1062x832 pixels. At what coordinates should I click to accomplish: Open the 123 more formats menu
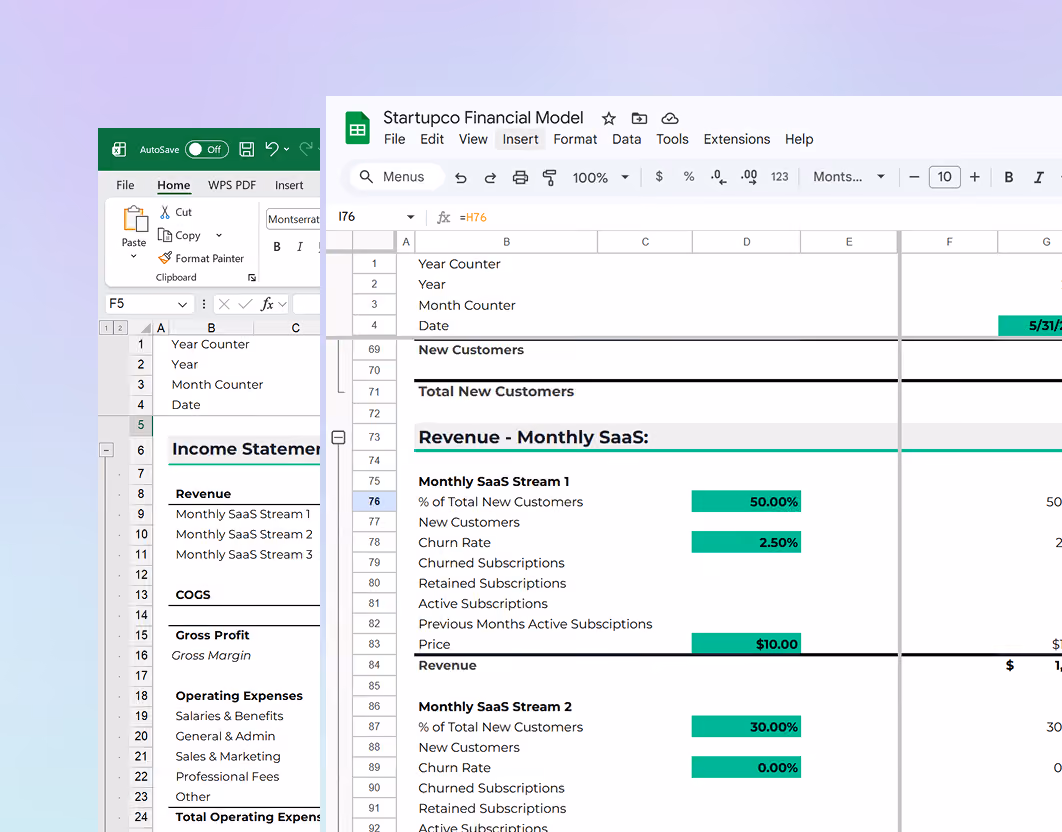coord(780,177)
